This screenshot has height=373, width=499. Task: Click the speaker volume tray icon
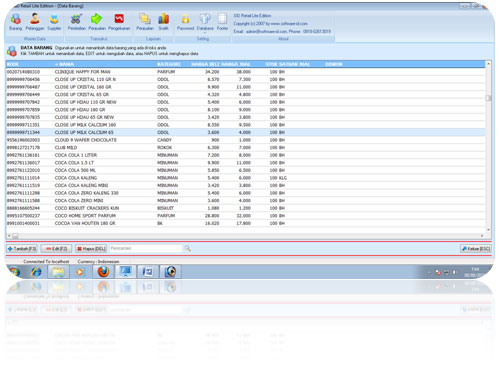454,272
